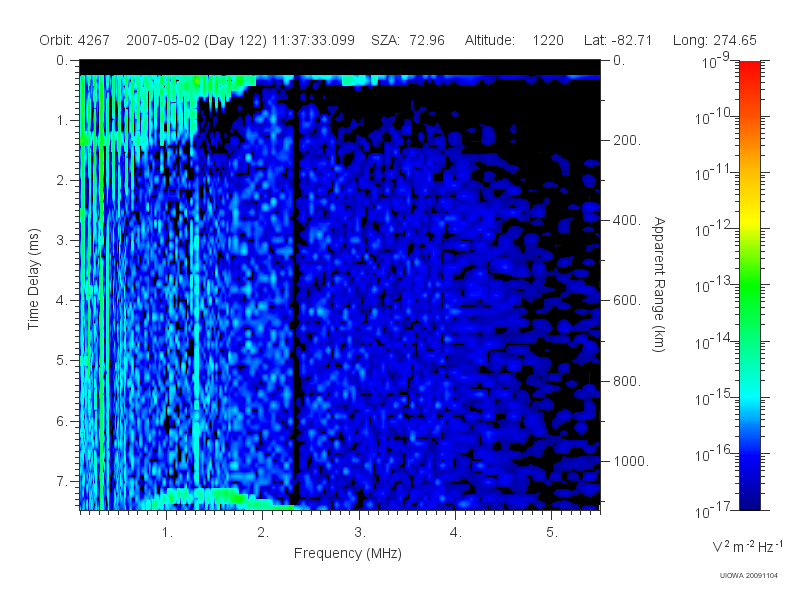
Task: Click the 10^-17 color scale label
Action: pyautogui.click(x=713, y=509)
